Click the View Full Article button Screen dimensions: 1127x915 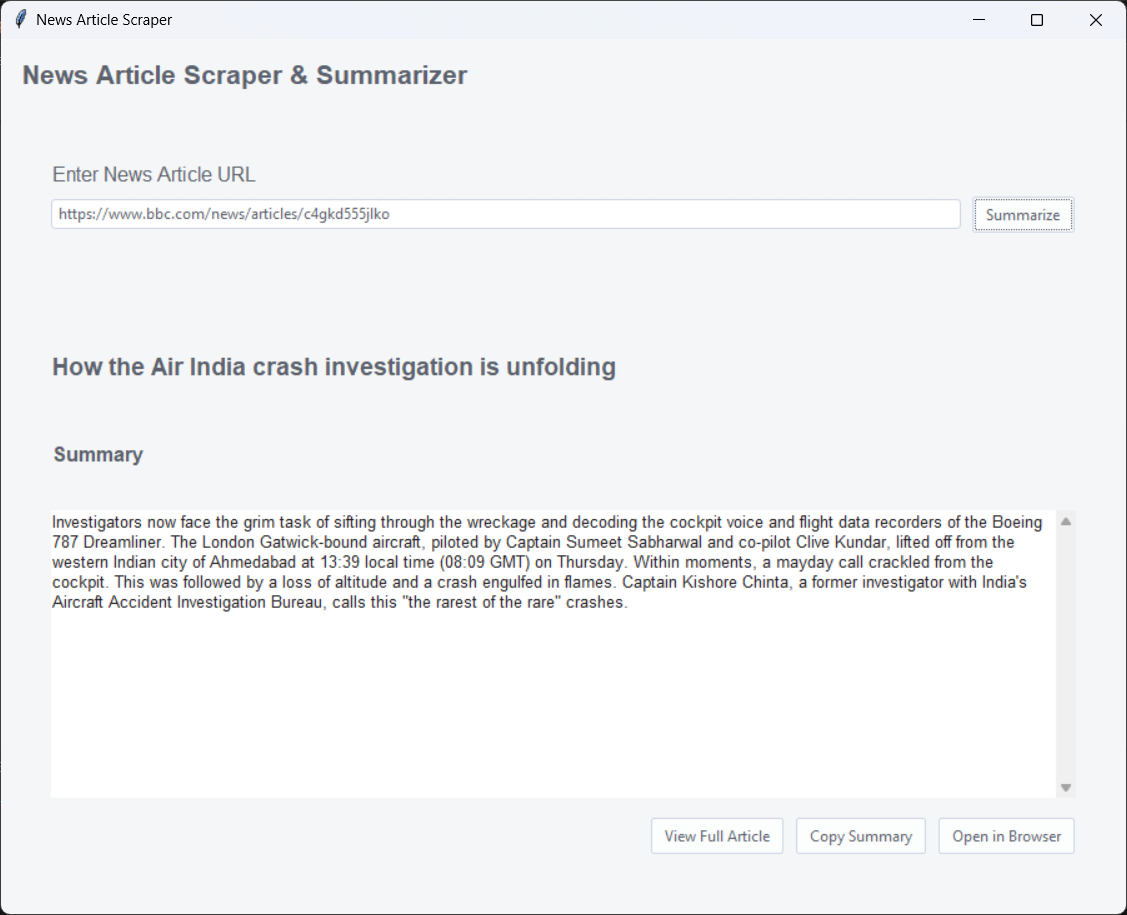[x=716, y=836]
